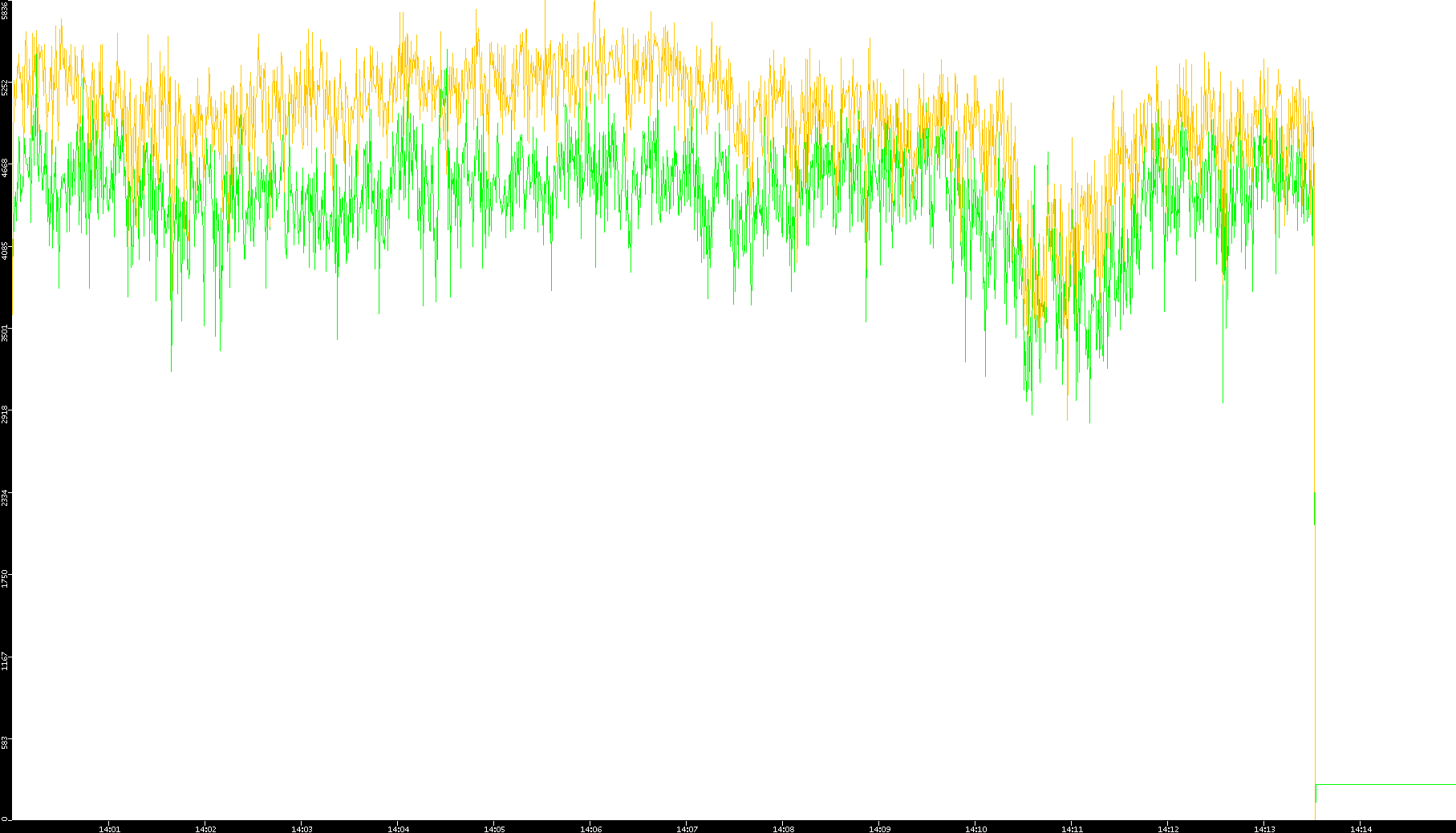1456x833 pixels.
Task: Pick the 14:11 time axis label
Action: click(1072, 829)
